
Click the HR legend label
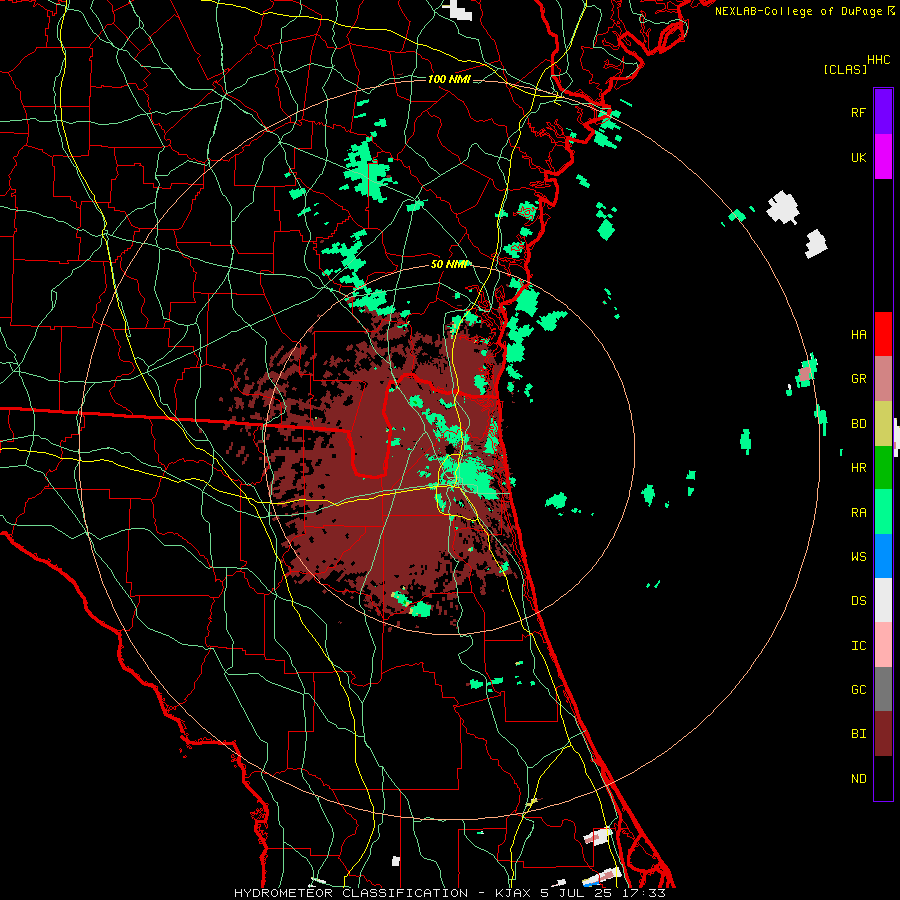click(x=859, y=468)
